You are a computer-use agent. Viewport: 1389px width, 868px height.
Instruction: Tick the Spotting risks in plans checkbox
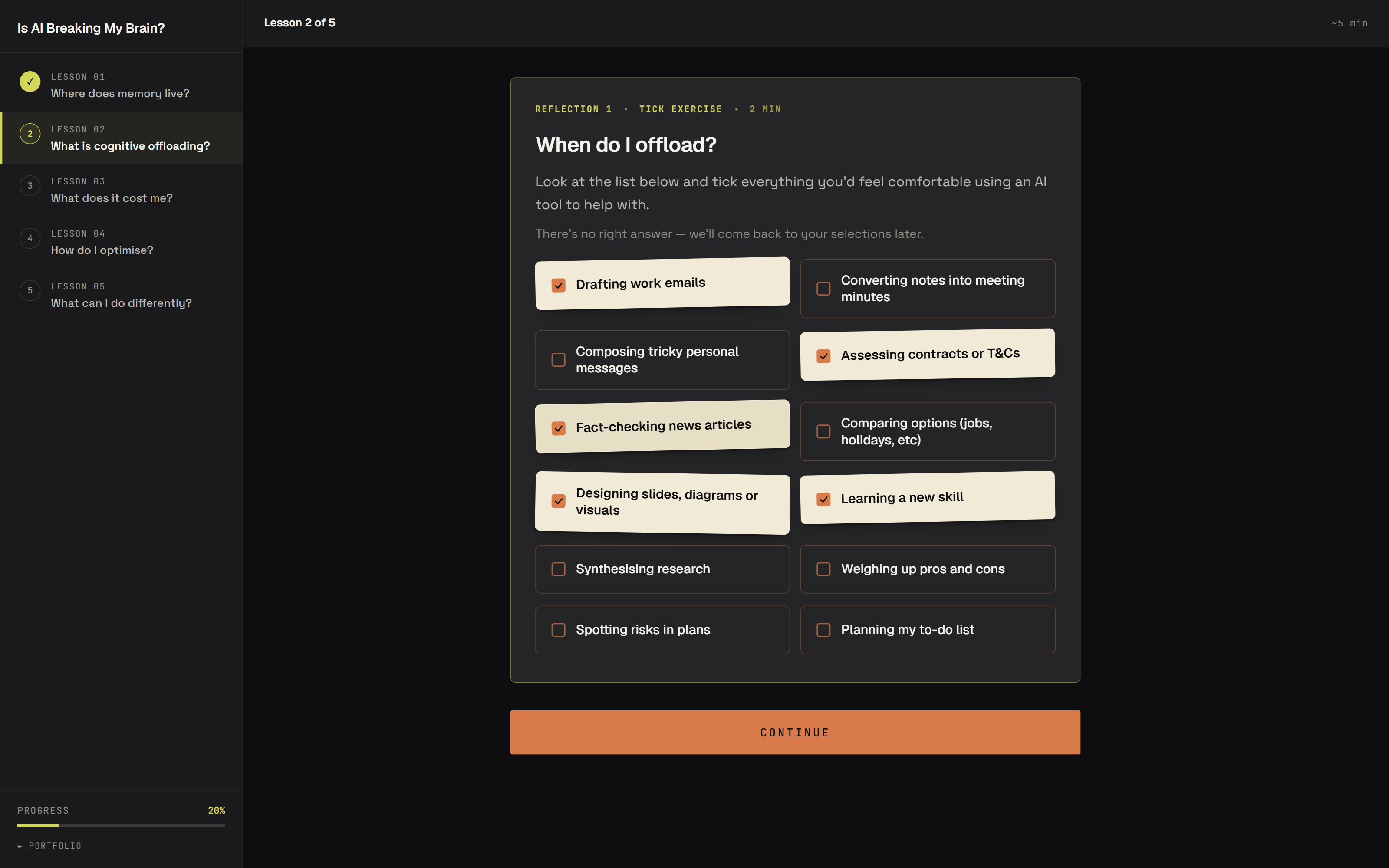tap(559, 630)
